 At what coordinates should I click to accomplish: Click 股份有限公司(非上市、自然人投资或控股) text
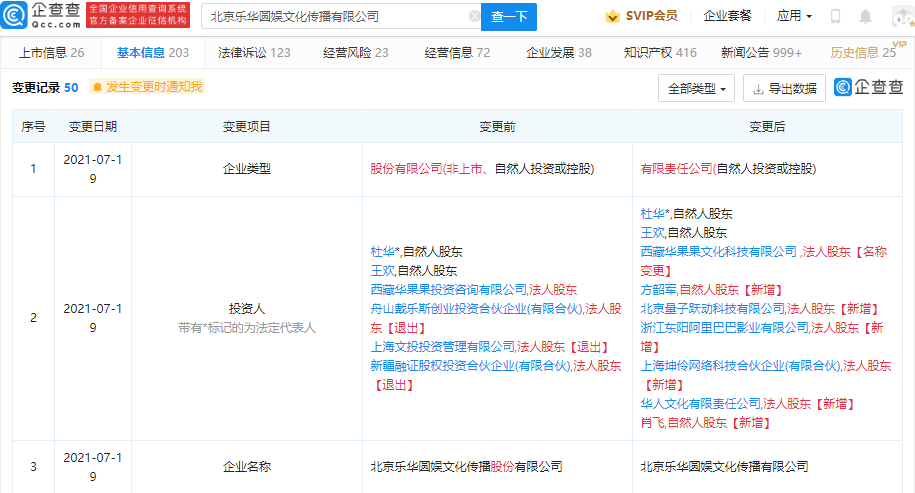coord(482,169)
